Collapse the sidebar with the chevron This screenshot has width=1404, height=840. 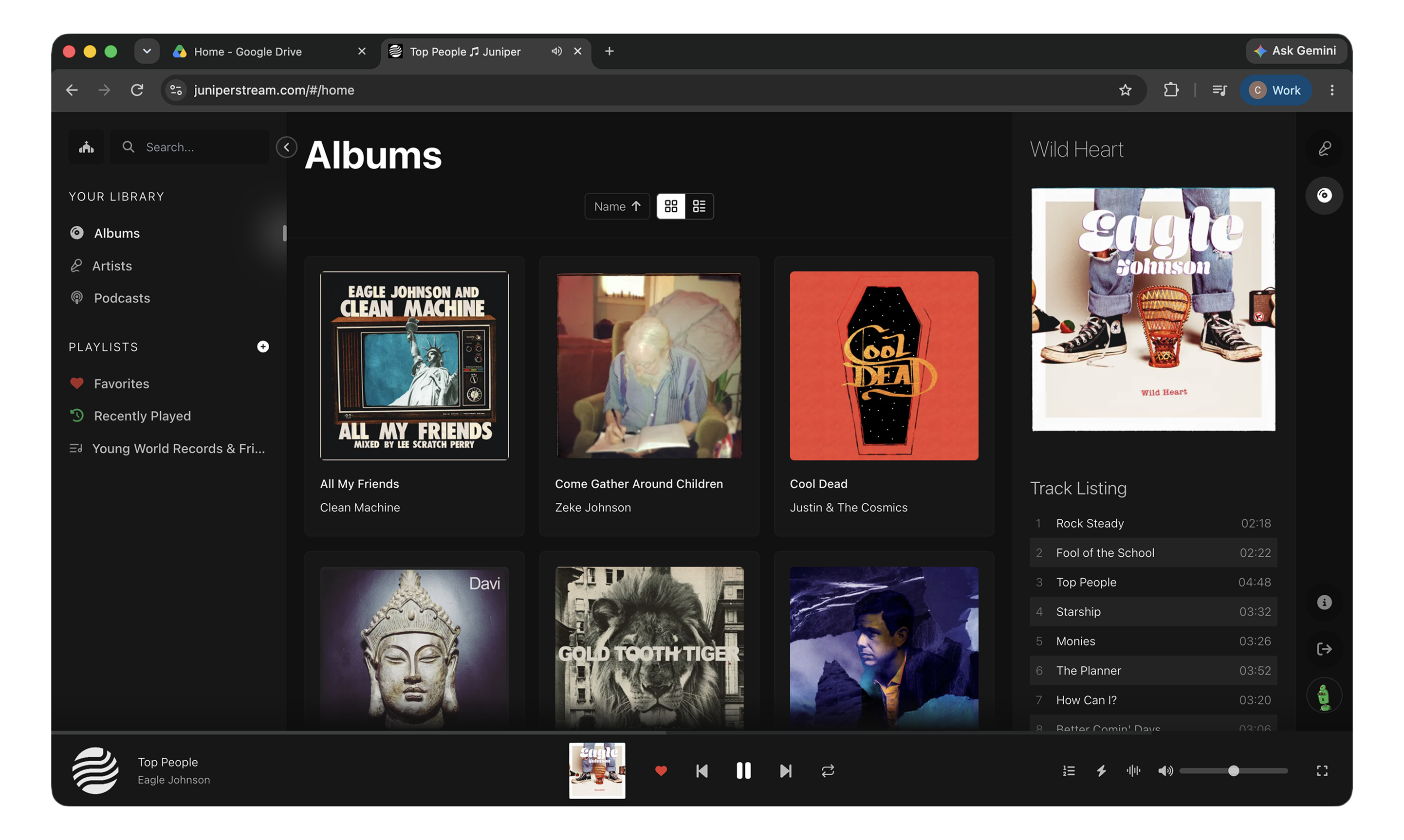click(286, 147)
